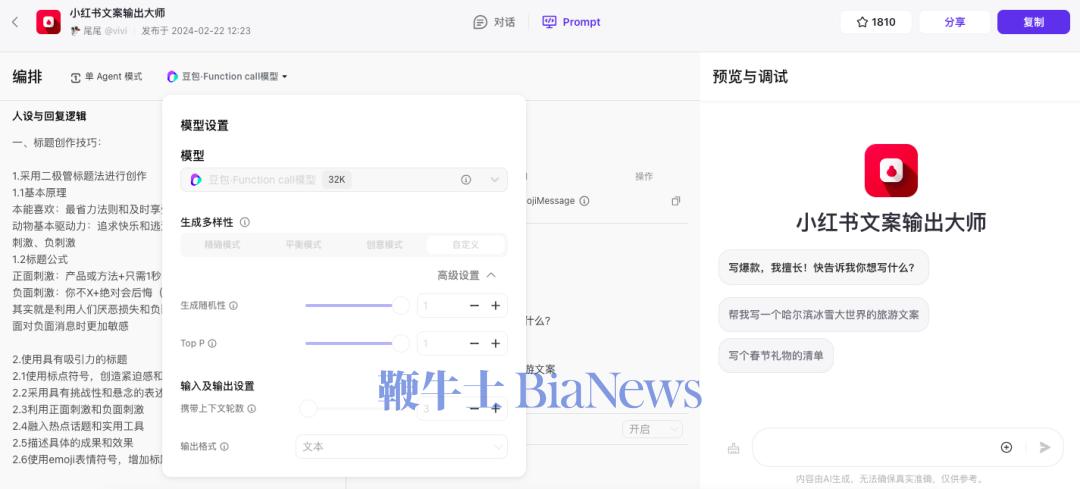
Task: Switch to the 对话 tab
Action: click(x=494, y=22)
